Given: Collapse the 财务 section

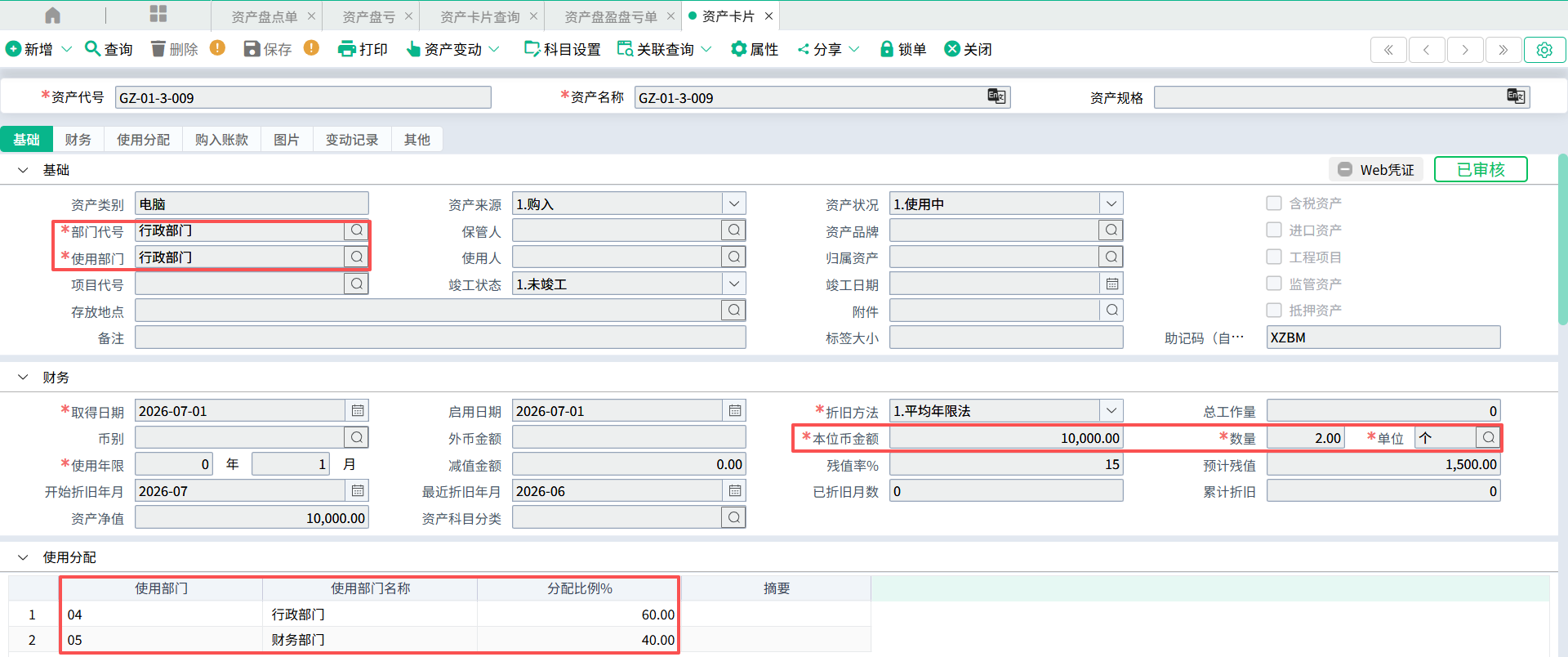Looking at the screenshot, I should coord(23,377).
